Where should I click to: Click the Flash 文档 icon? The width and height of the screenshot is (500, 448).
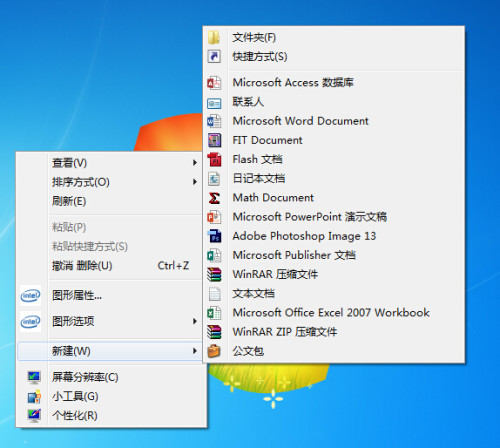point(214,159)
